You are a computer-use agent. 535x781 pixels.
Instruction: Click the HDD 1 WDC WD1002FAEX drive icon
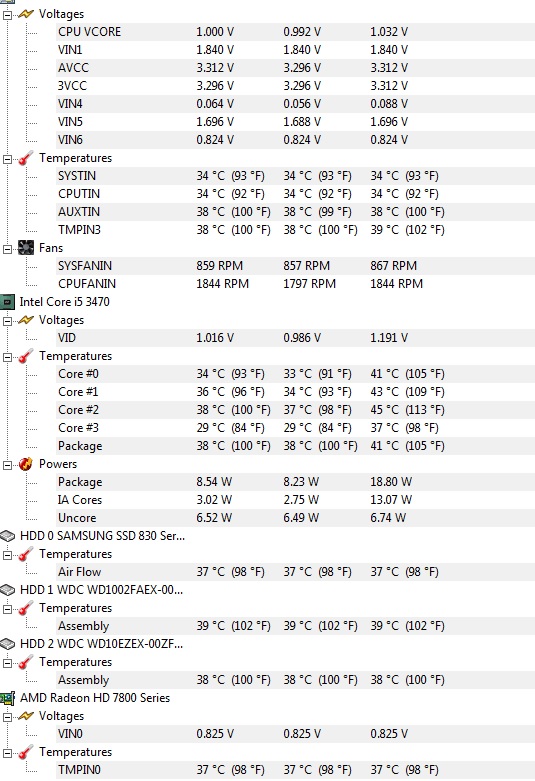[7, 590]
